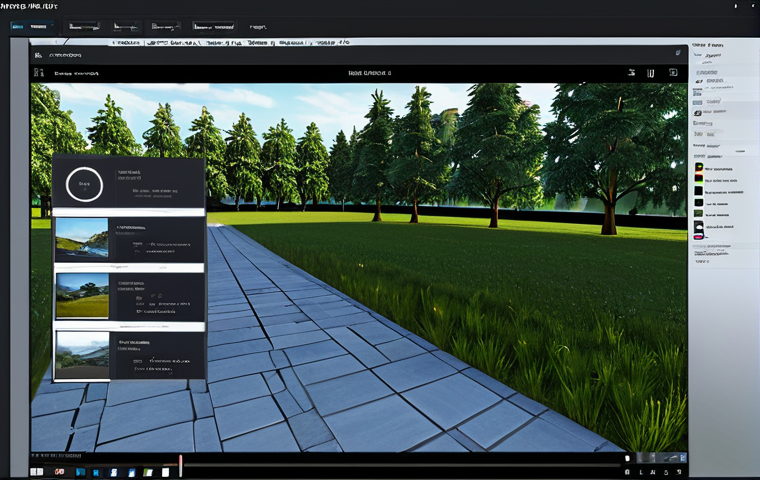Viewport: 760px width, 480px height.
Task: Click the small preview strip below the viewport
Action: pyautogui.click(x=662, y=458)
